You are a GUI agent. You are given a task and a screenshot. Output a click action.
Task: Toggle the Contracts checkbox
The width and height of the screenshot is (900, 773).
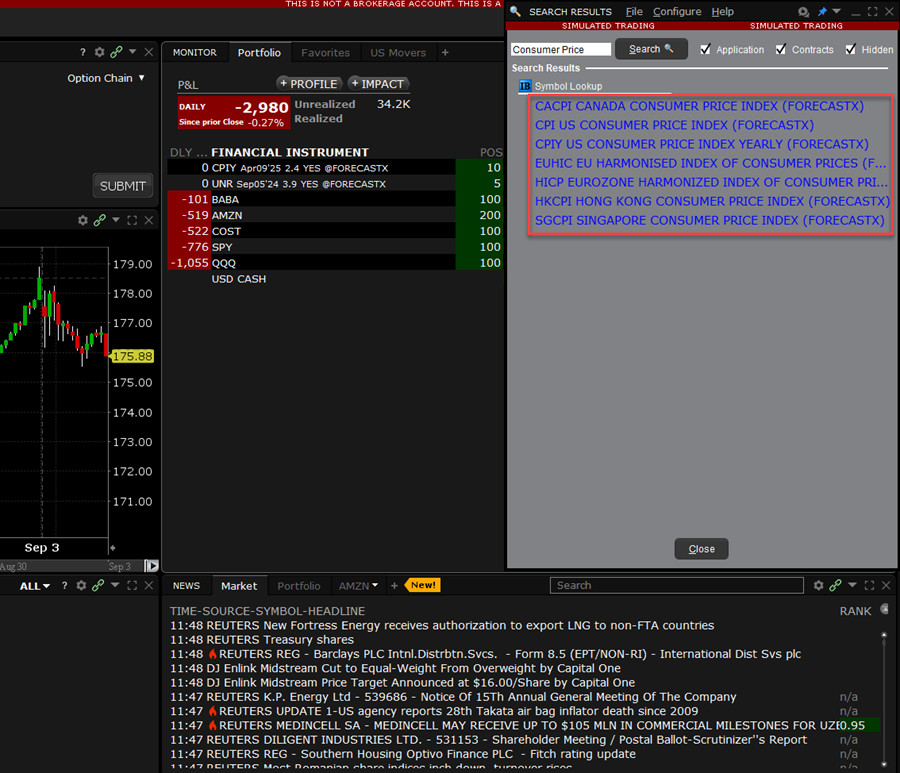point(781,49)
